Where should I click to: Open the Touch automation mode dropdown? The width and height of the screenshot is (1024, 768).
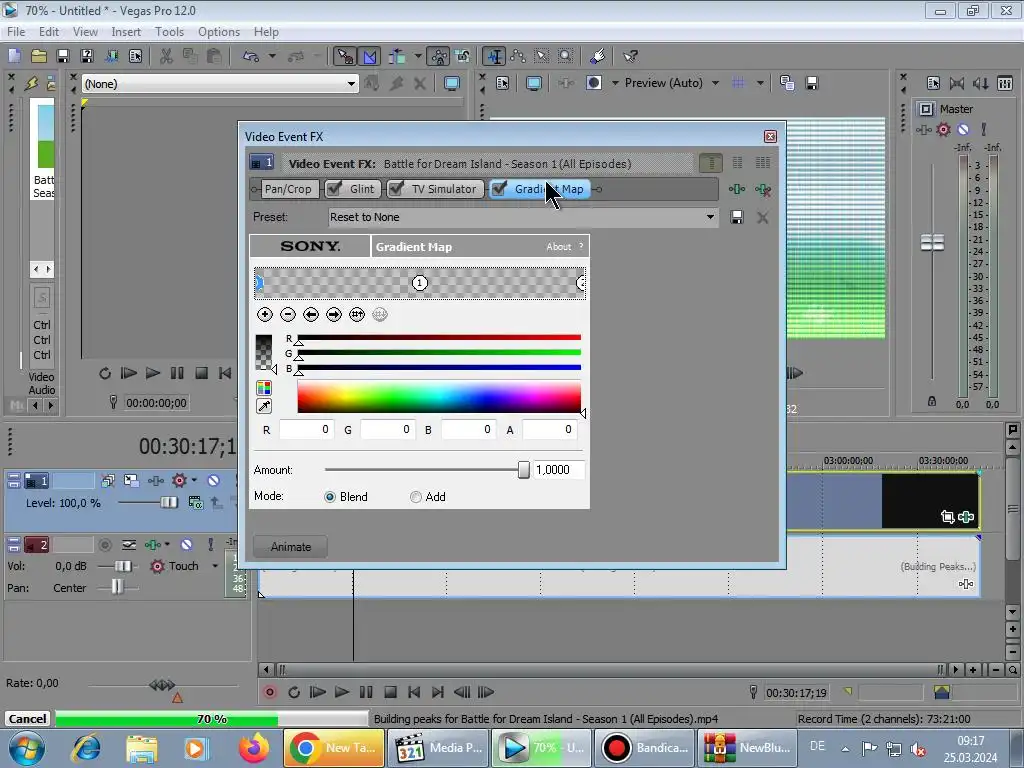[x=215, y=566]
